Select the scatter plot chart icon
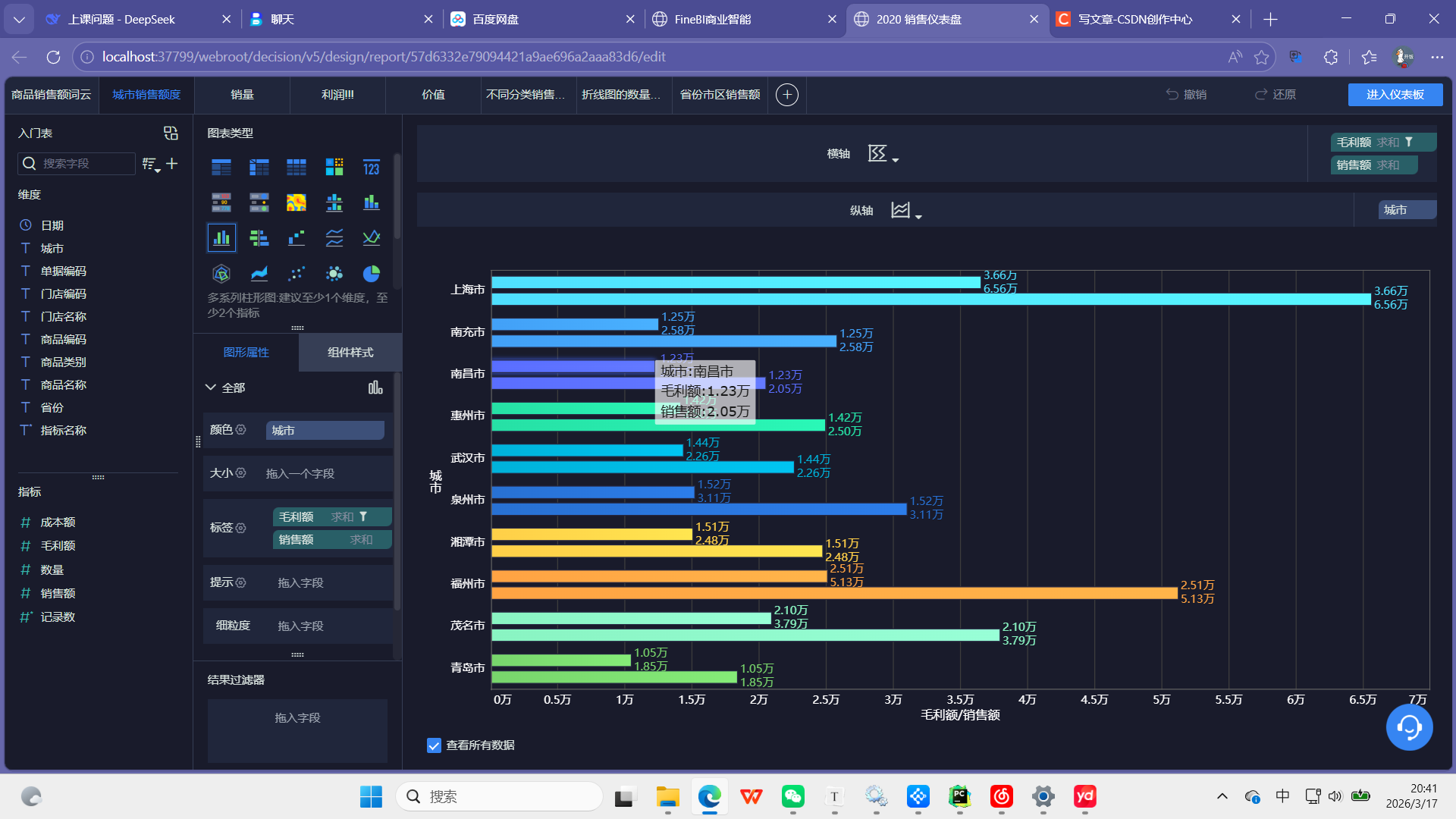The height and width of the screenshot is (819, 1456). pyautogui.click(x=297, y=274)
